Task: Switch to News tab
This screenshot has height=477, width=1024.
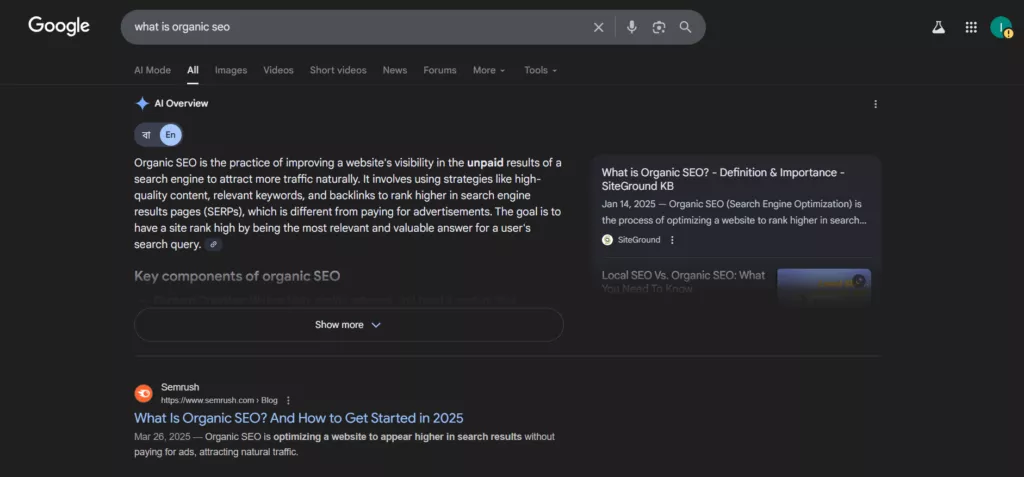Action: (x=394, y=71)
